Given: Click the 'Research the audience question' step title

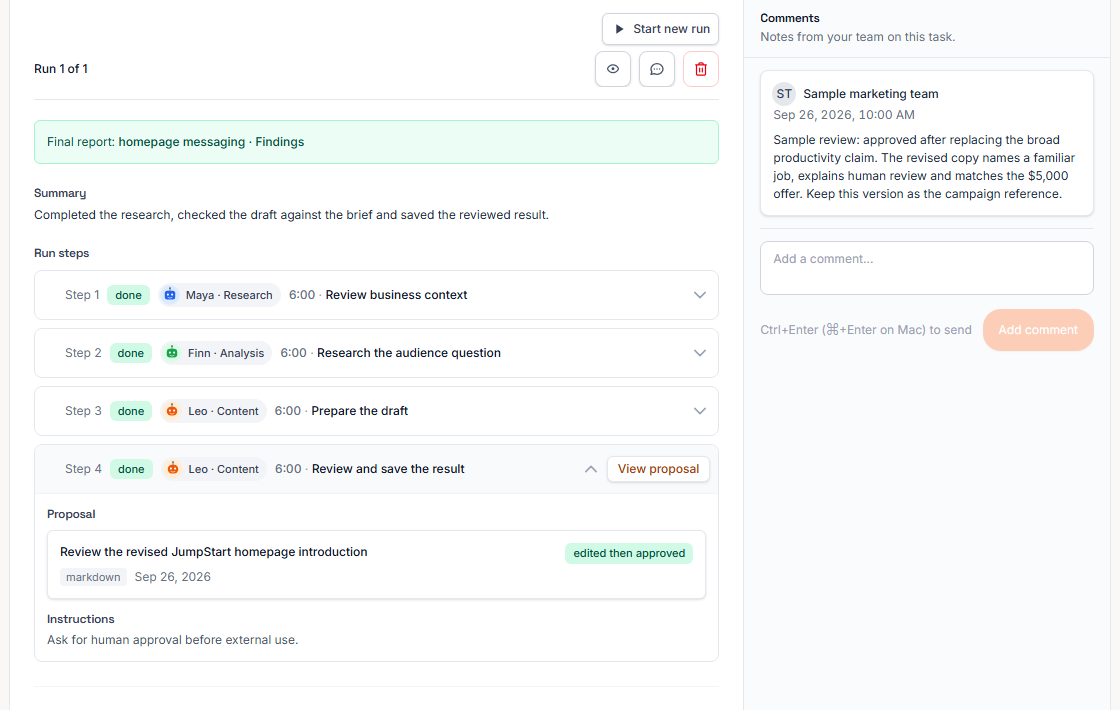Looking at the screenshot, I should click(x=409, y=353).
